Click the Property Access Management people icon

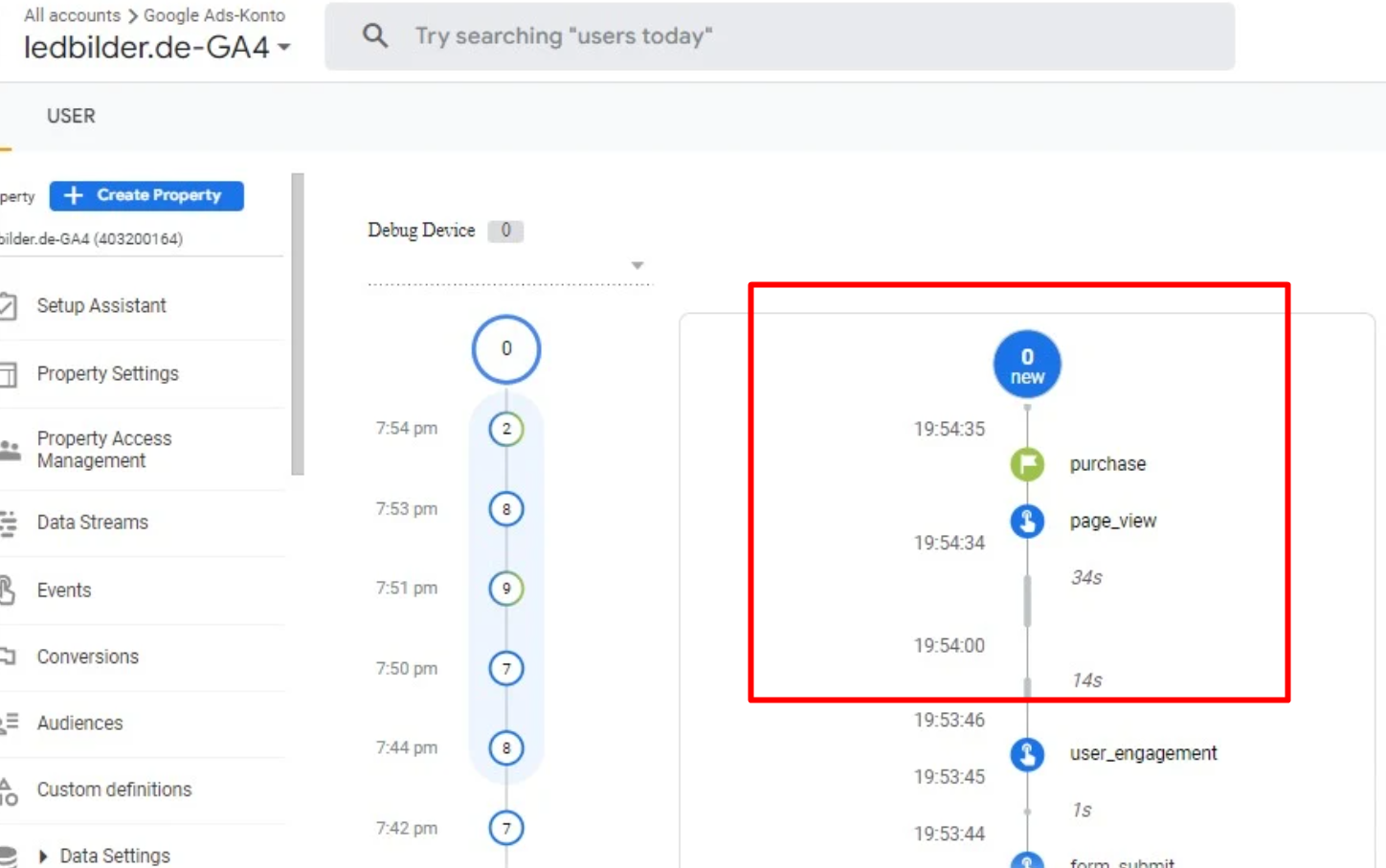pyautogui.click(x=10, y=450)
